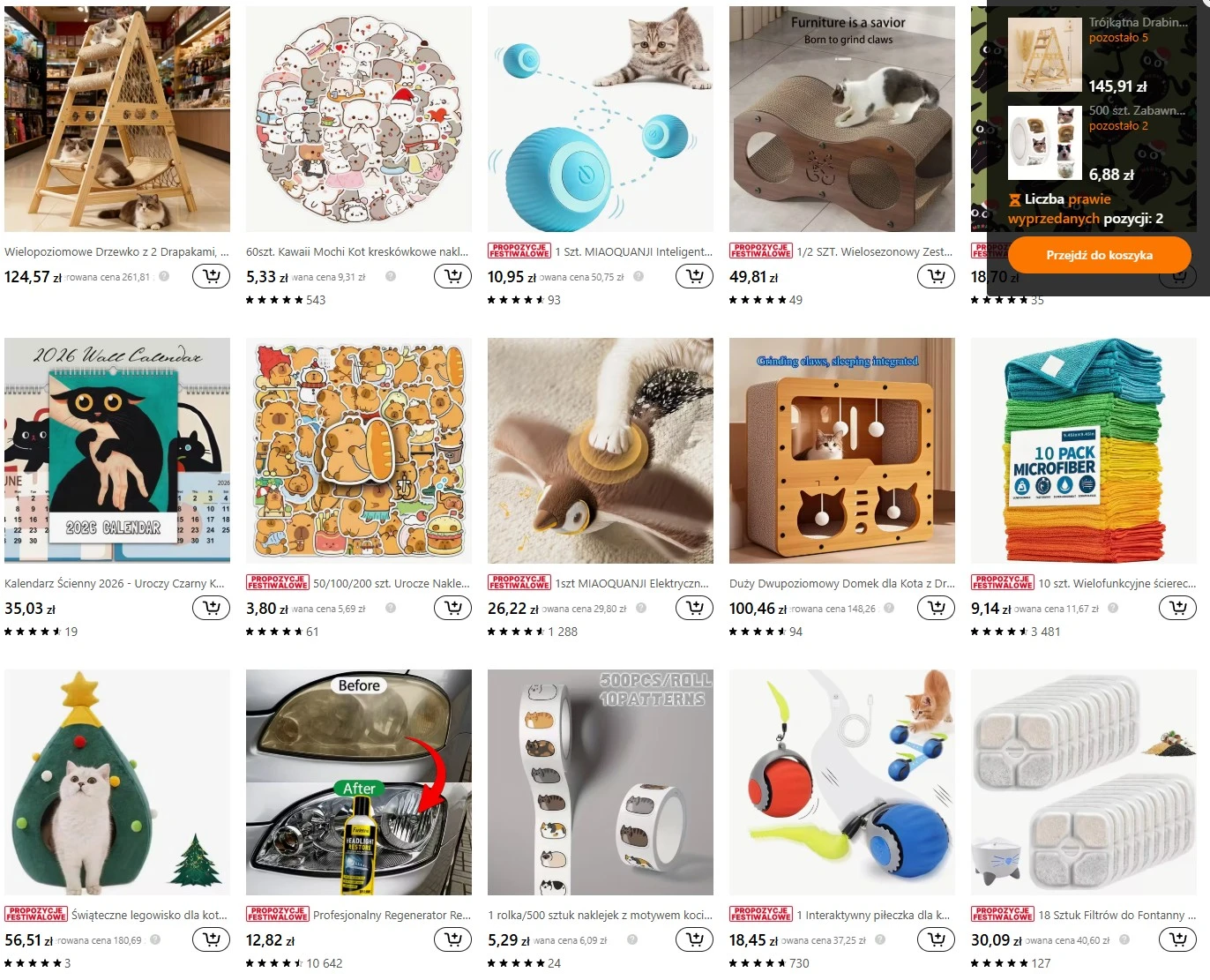Screen dimensions: 1210x980
Task: Show price info for 18,45 zł interactive ball
Action: click(x=880, y=939)
